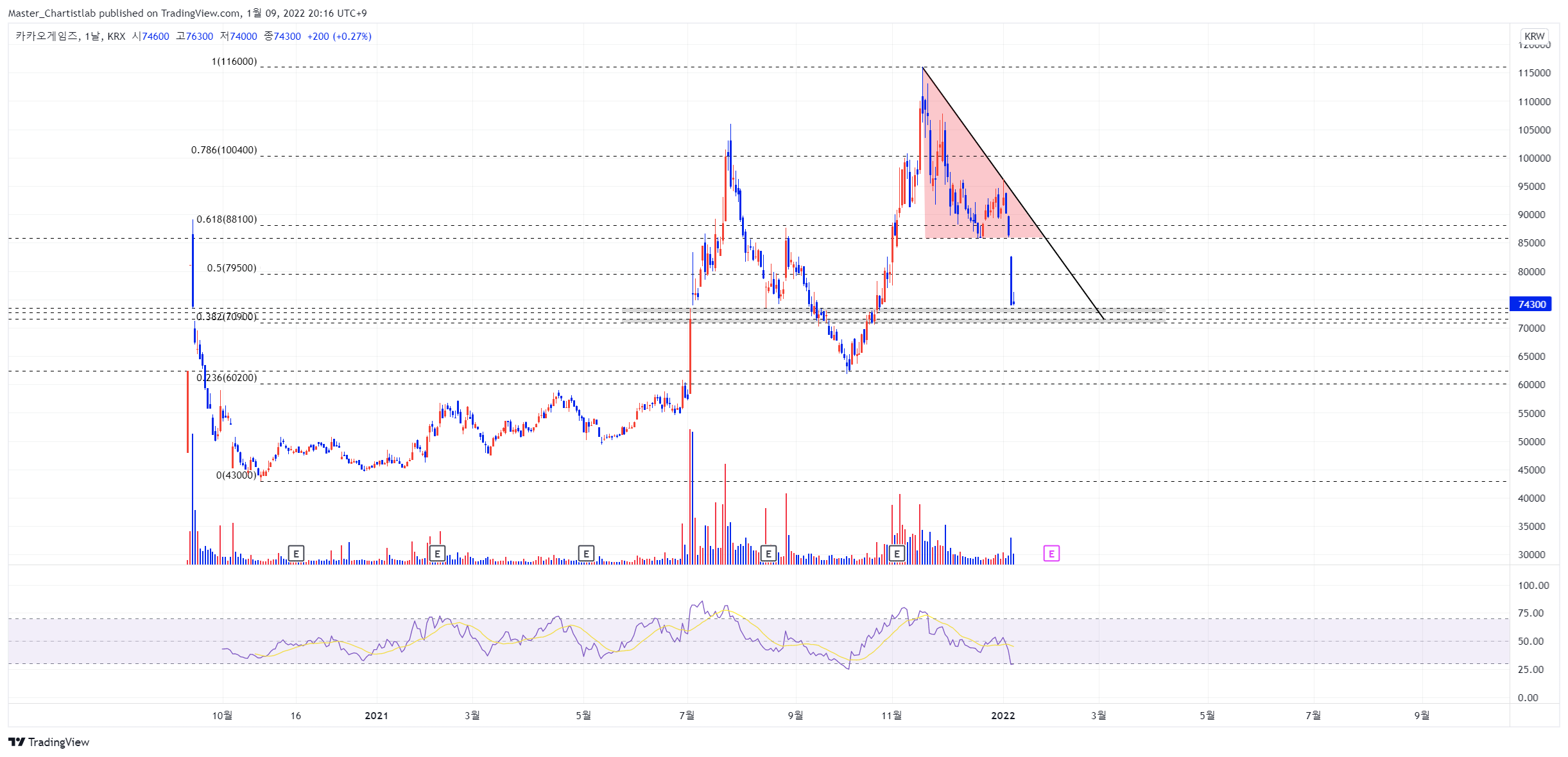
Task: Click the magenta upcoming earnings E marker
Action: tap(1051, 554)
